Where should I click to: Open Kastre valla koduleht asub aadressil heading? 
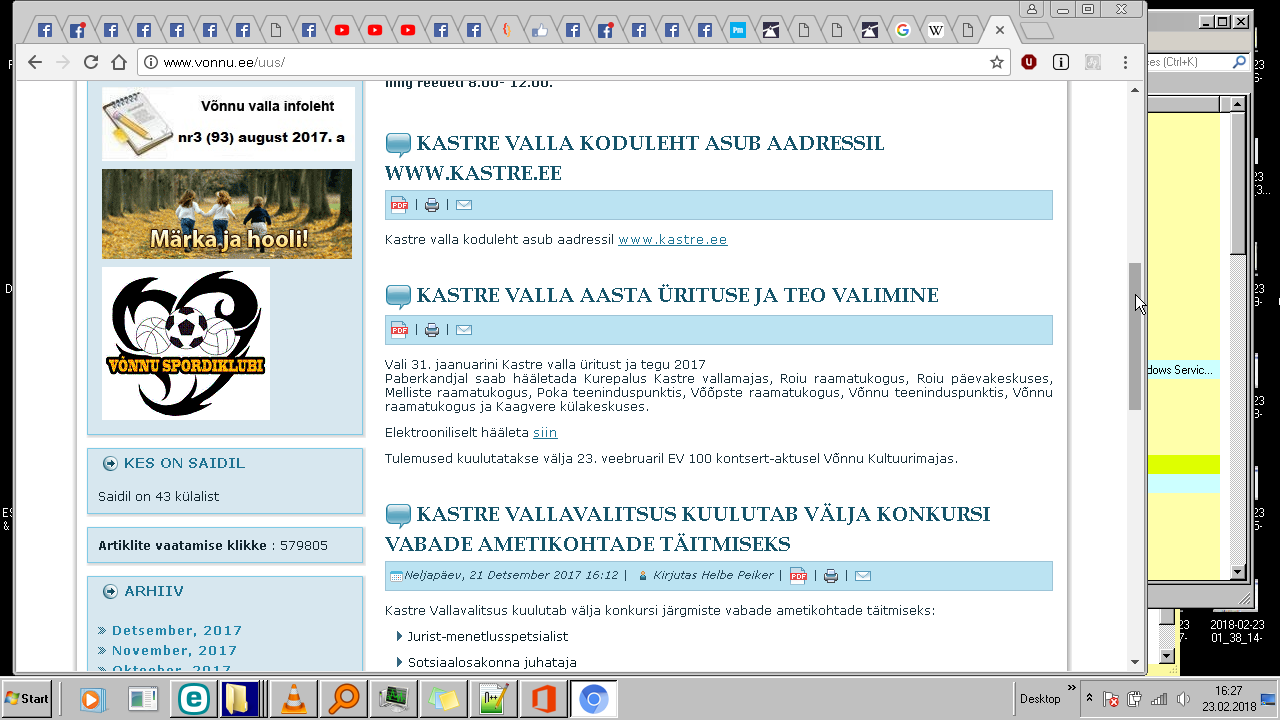coord(634,158)
